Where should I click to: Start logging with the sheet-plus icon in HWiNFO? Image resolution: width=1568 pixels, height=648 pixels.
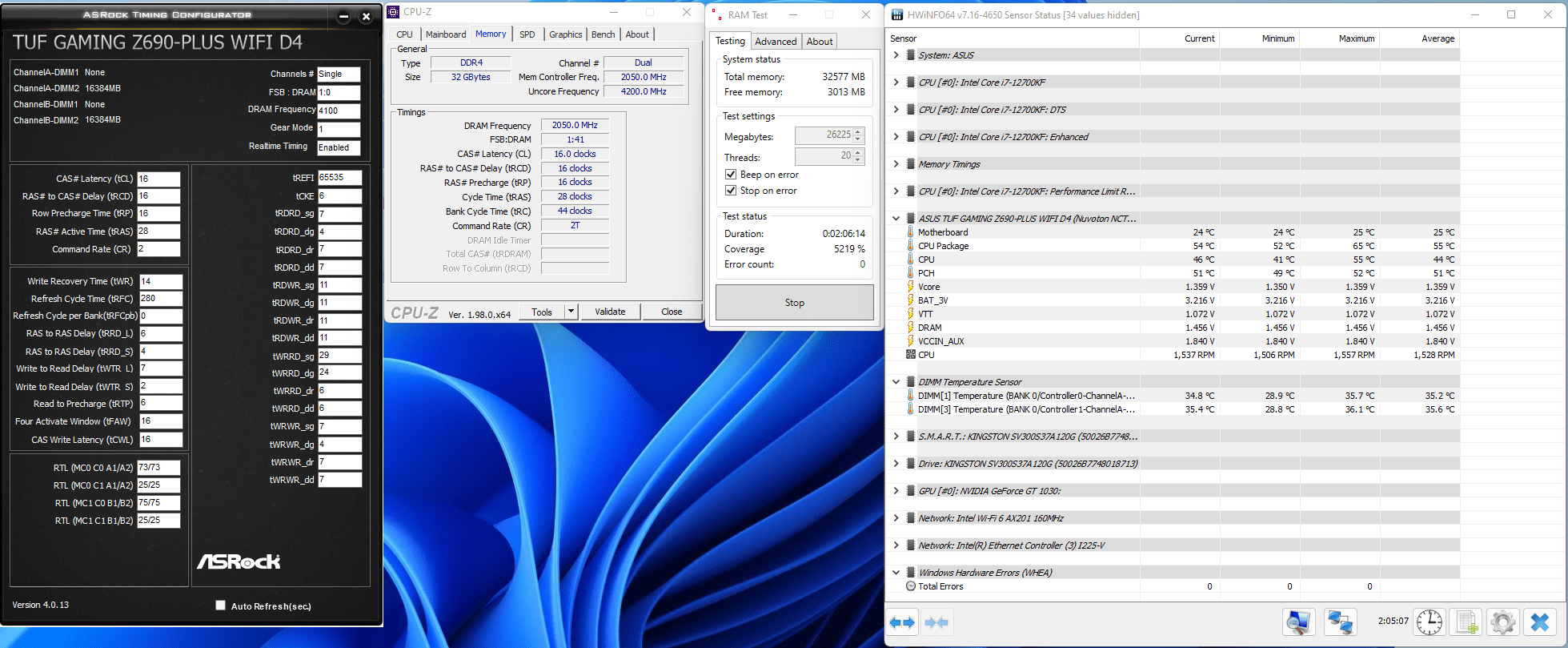tap(1466, 622)
